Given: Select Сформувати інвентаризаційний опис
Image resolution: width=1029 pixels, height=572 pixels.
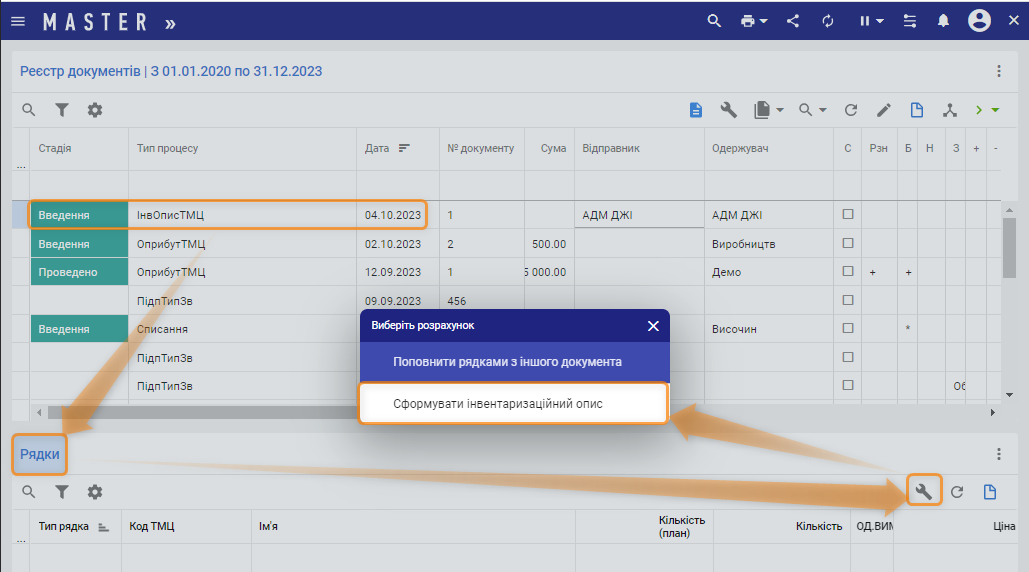Looking at the screenshot, I should [512, 404].
